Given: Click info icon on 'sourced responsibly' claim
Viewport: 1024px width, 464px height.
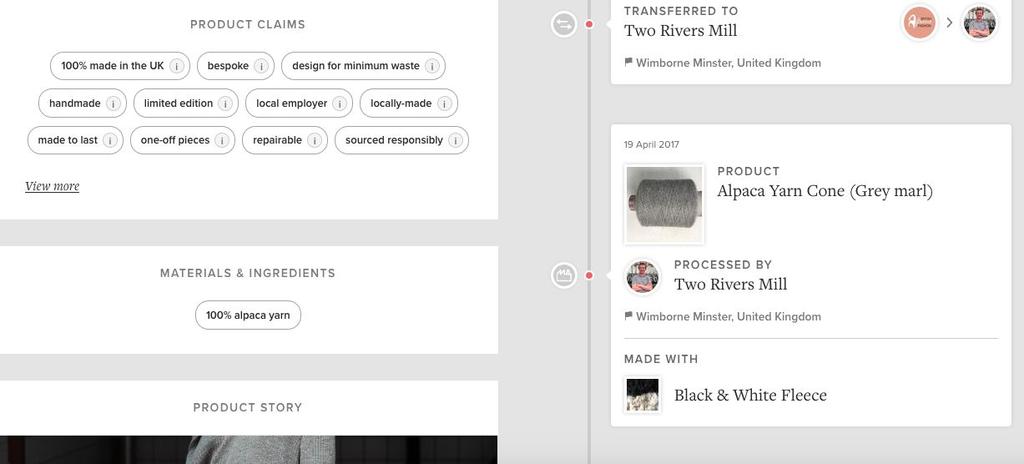Looking at the screenshot, I should point(455,141).
